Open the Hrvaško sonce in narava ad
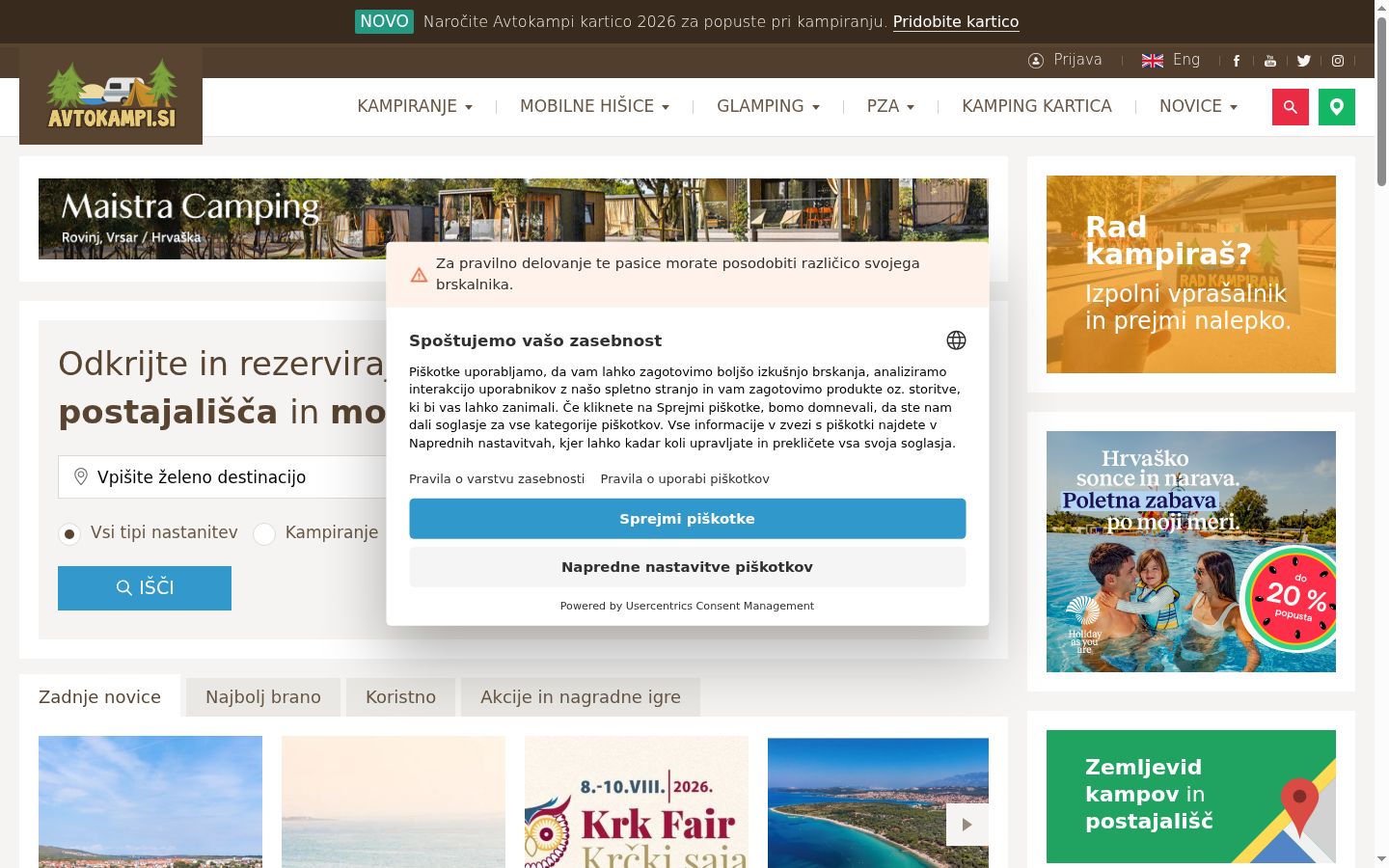The image size is (1389, 868). click(1191, 552)
